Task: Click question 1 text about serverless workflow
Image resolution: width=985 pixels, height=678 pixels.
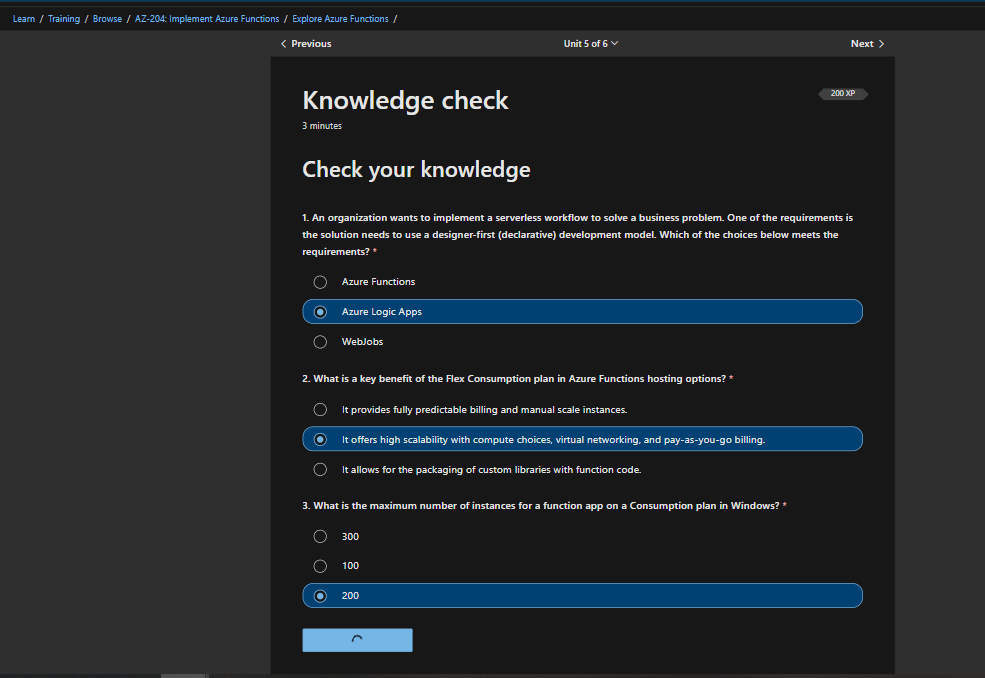Action: click(577, 234)
